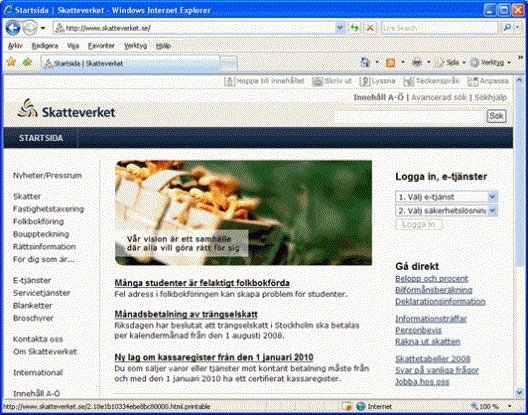Click the Live Search magnifier icon
This screenshot has height=415, width=528.
pyautogui.click(x=507, y=28)
